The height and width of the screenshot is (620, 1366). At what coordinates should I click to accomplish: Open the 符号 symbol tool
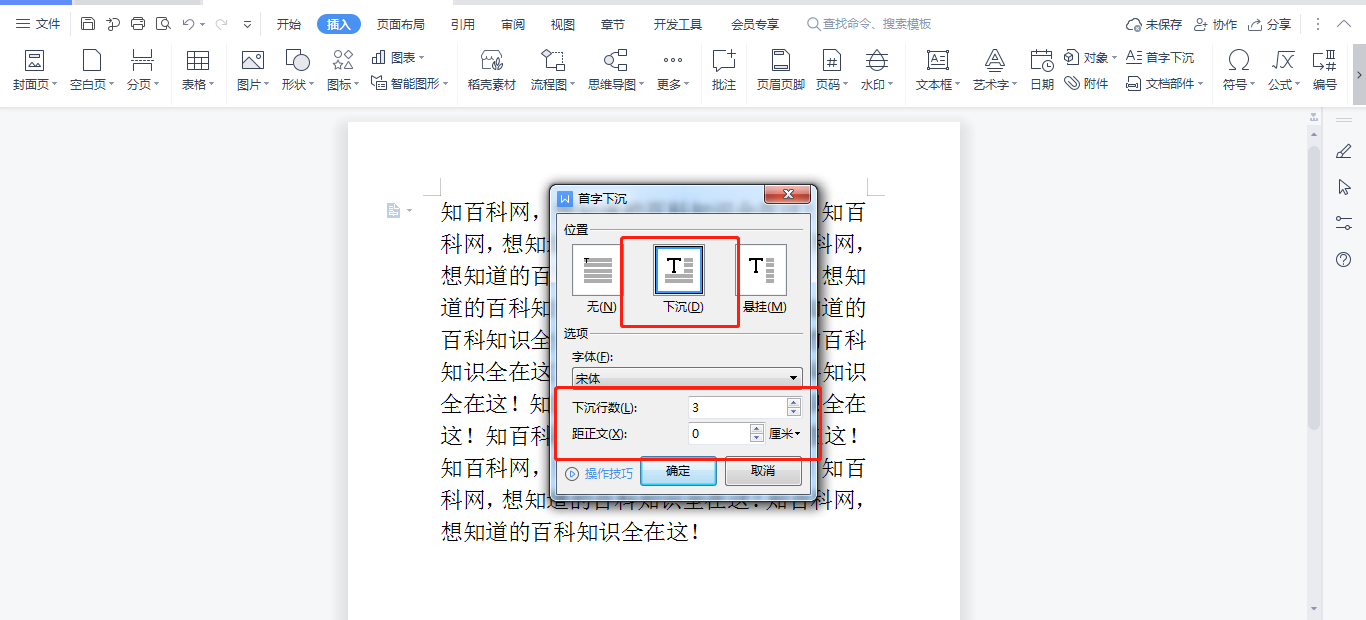[x=1239, y=70]
